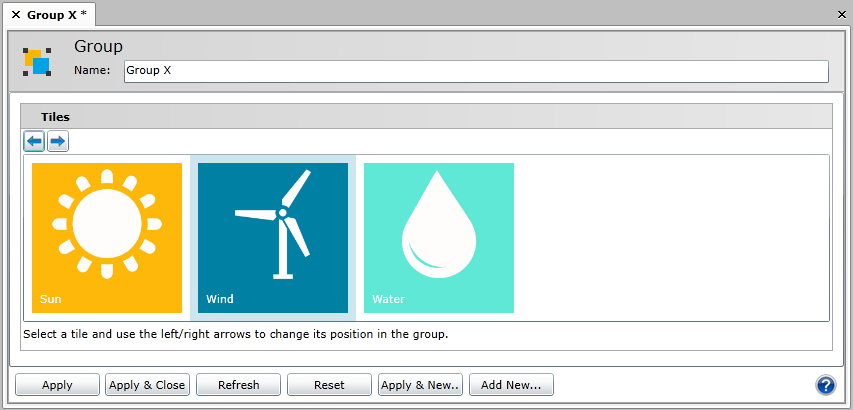The image size is (853, 410).
Task: Collapse the Tiles section header
Action: tap(55, 117)
